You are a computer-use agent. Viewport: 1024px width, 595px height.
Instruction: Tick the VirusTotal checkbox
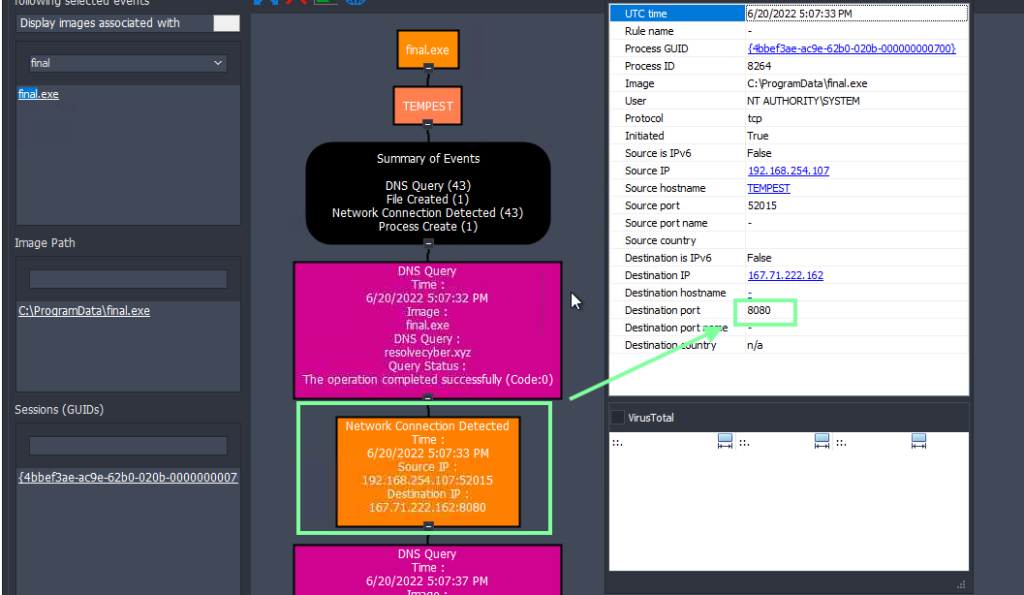(618, 417)
